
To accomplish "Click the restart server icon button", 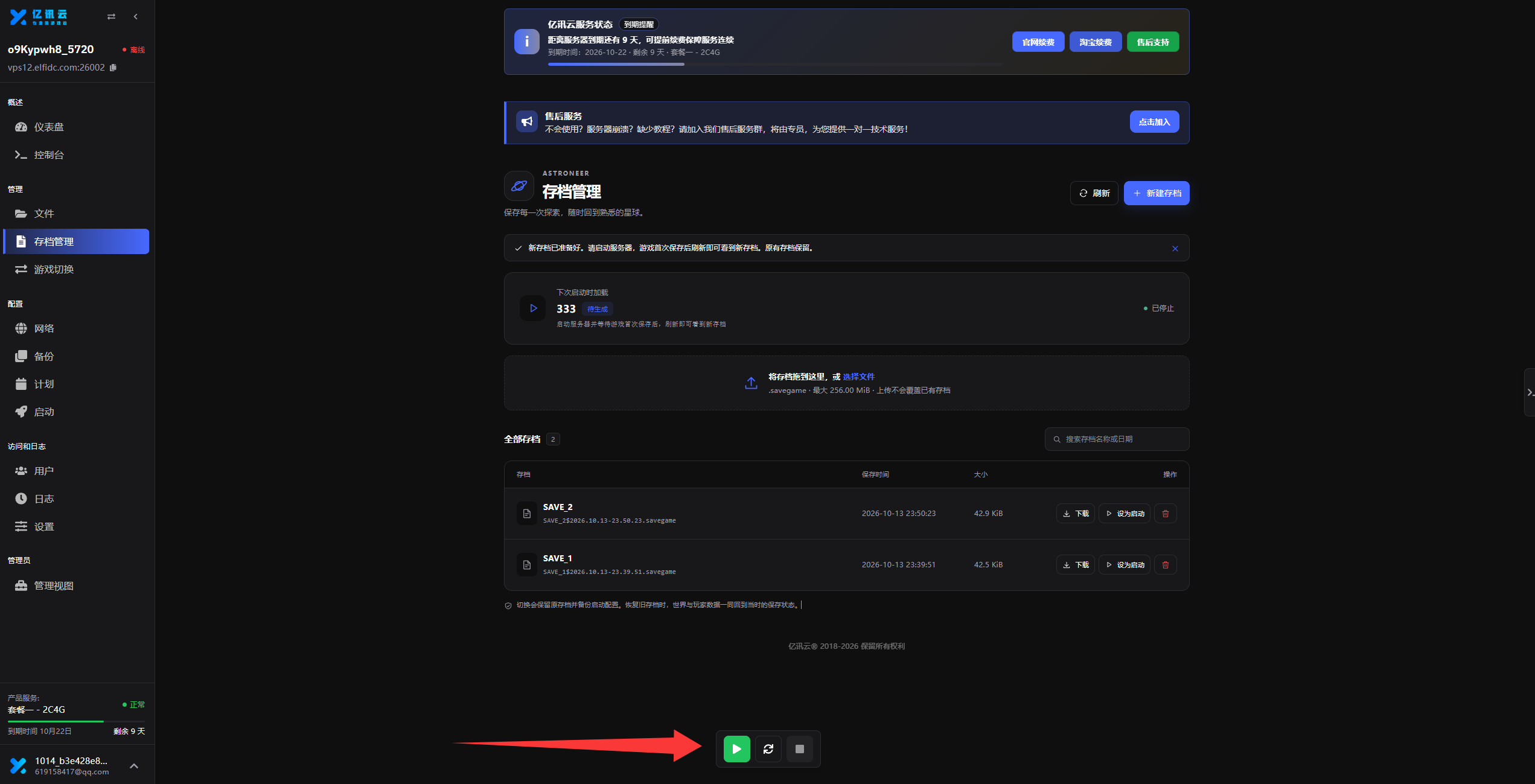I will (768, 749).
